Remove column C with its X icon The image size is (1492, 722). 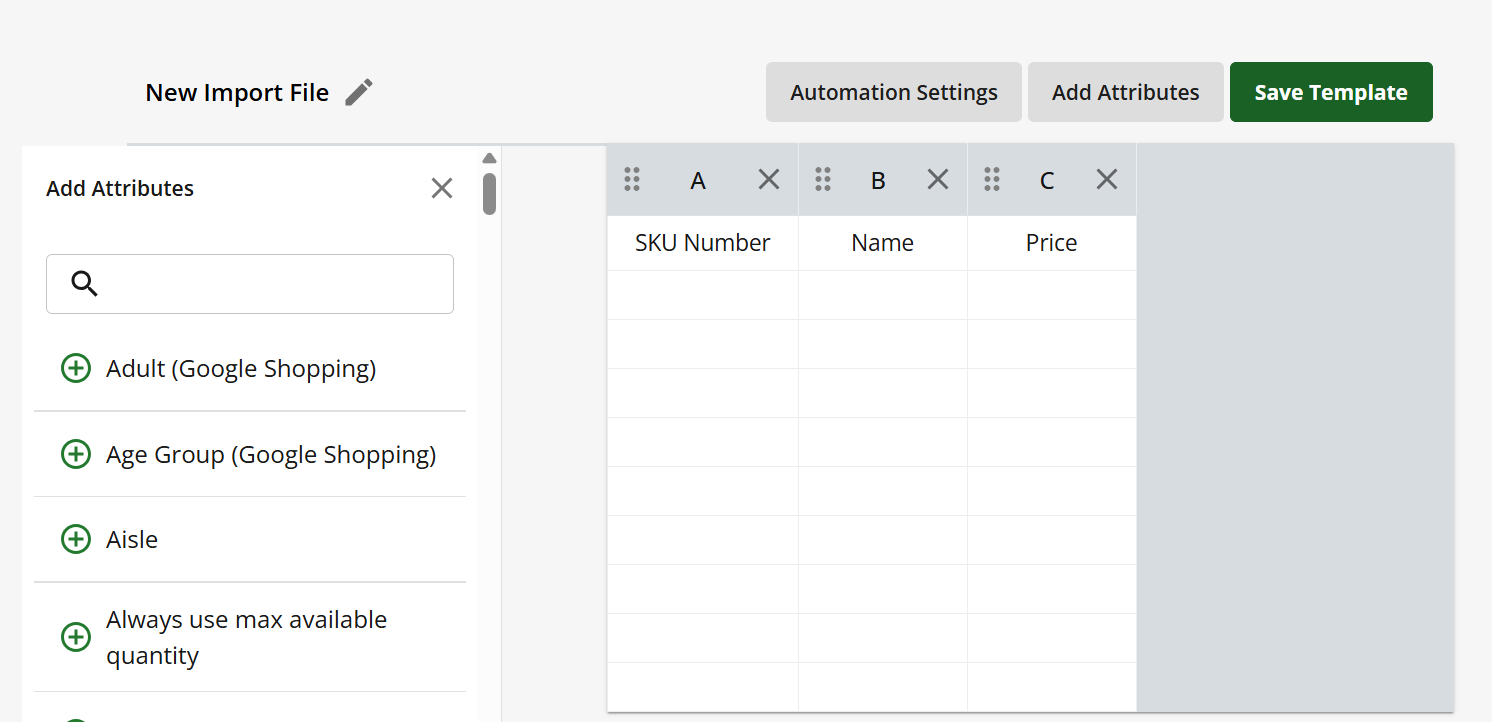point(1107,179)
